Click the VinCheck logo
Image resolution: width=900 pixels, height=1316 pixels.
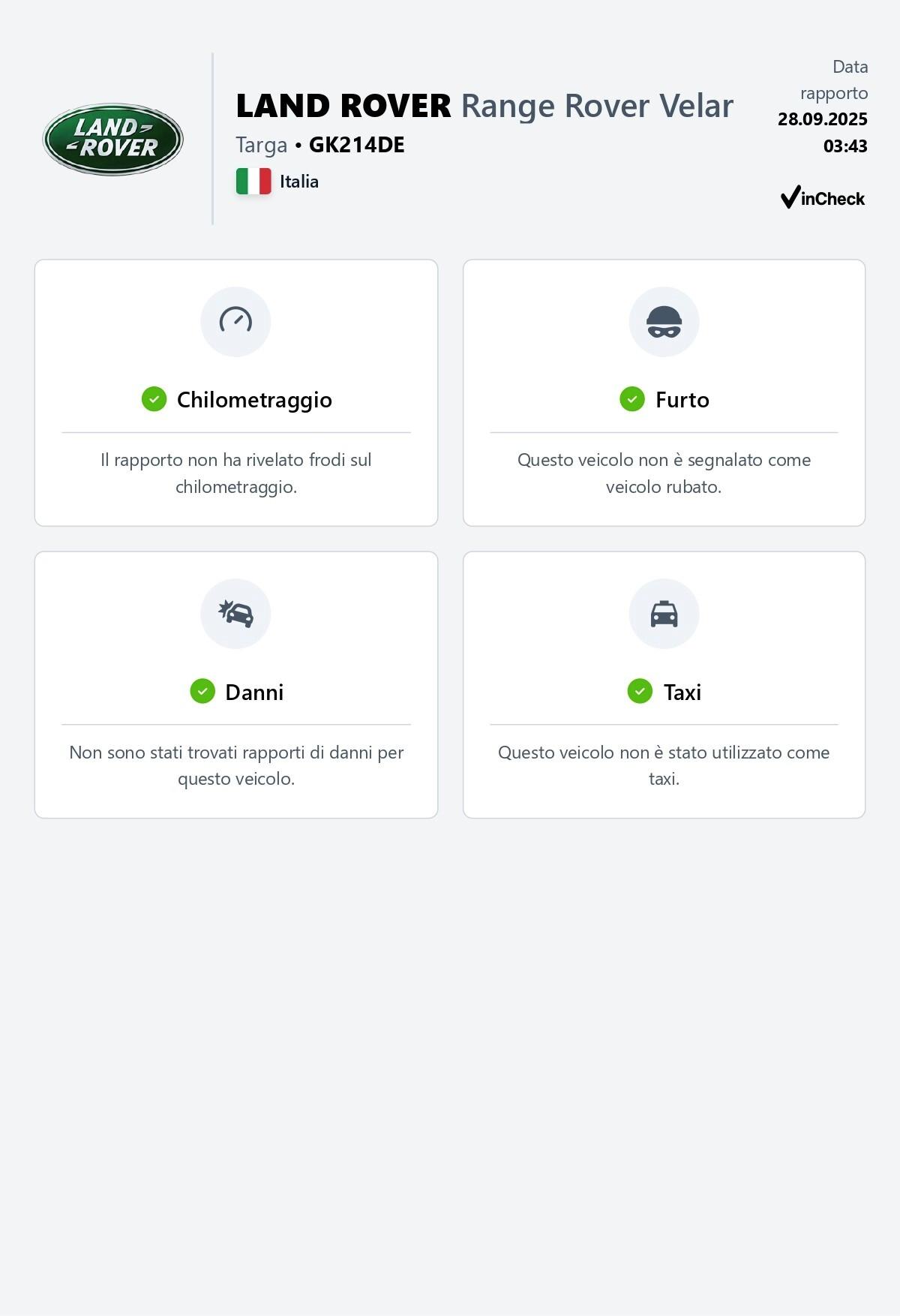(x=822, y=197)
